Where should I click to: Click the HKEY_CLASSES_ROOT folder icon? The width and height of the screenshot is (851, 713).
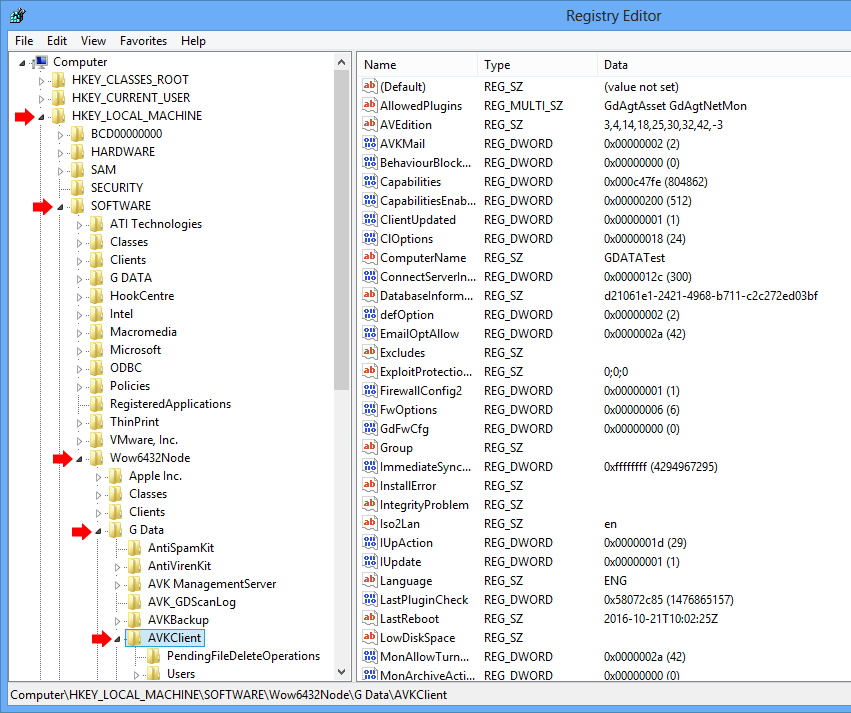coord(59,80)
